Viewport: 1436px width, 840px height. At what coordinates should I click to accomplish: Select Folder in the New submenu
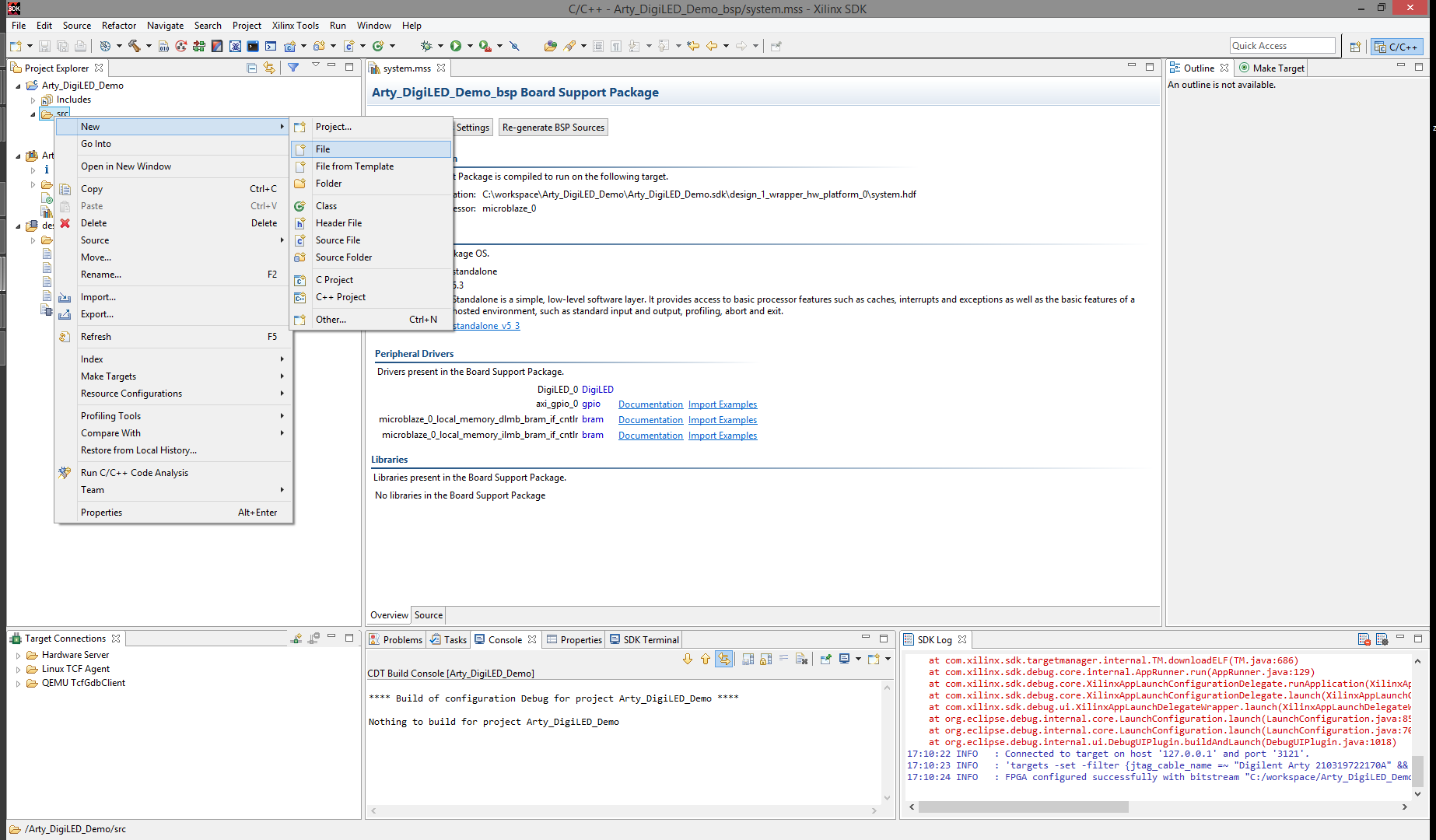pyautogui.click(x=371, y=184)
